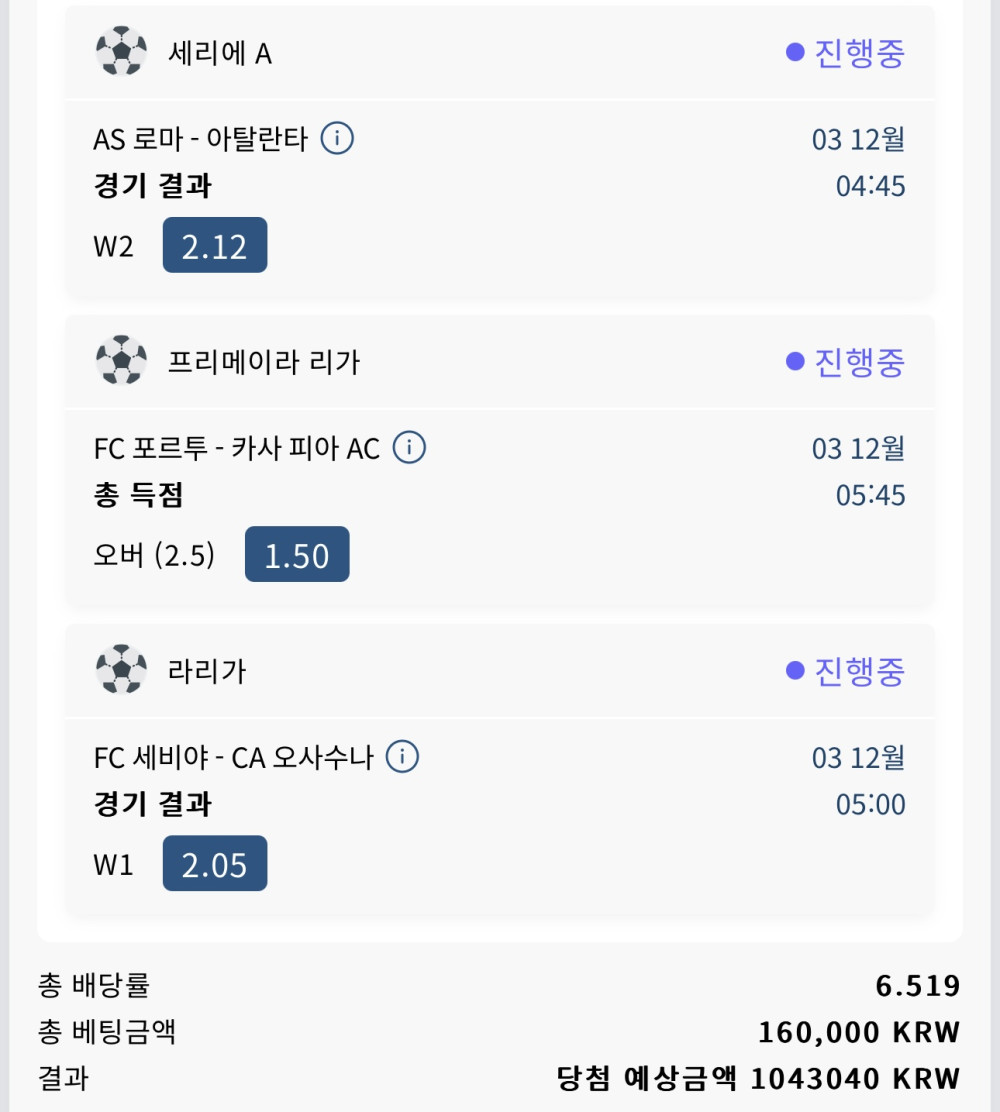Viewport: 1000px width, 1112px height.
Task: Click the 진행중 status dot for 세리에 A
Action: click(795, 52)
